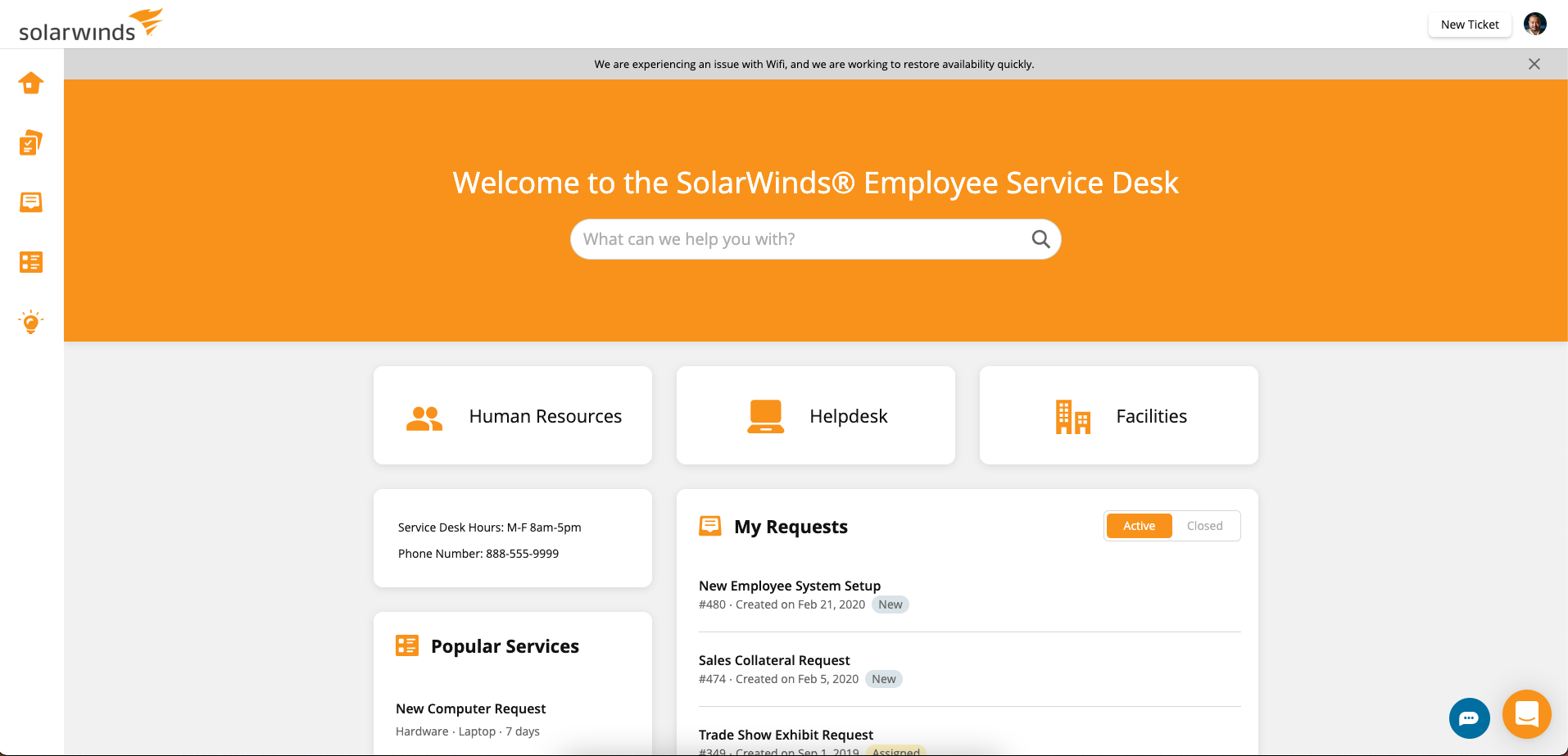Open Sales Collateral Request ticket
This screenshot has width=1568, height=756.
point(774,660)
